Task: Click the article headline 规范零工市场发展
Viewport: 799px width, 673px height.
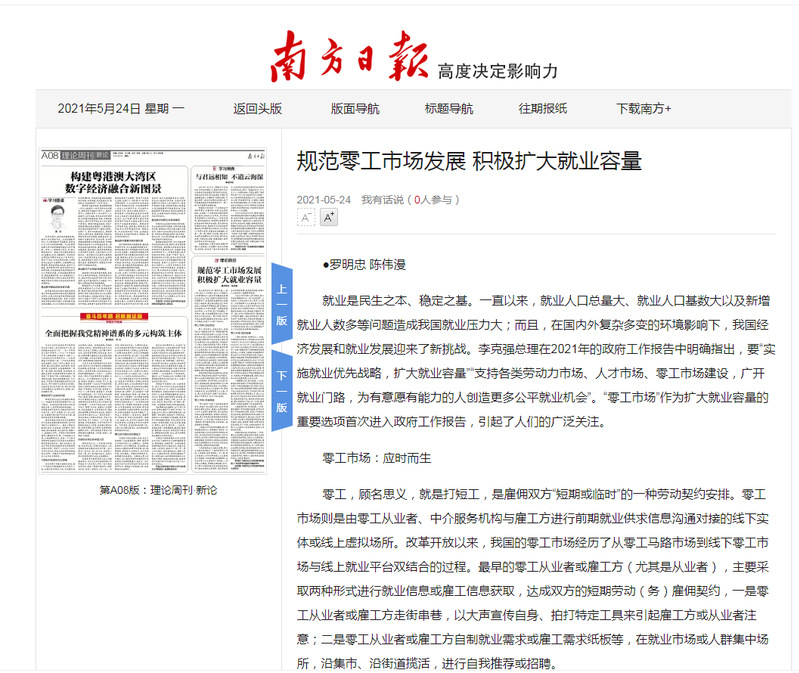Action: click(469, 161)
